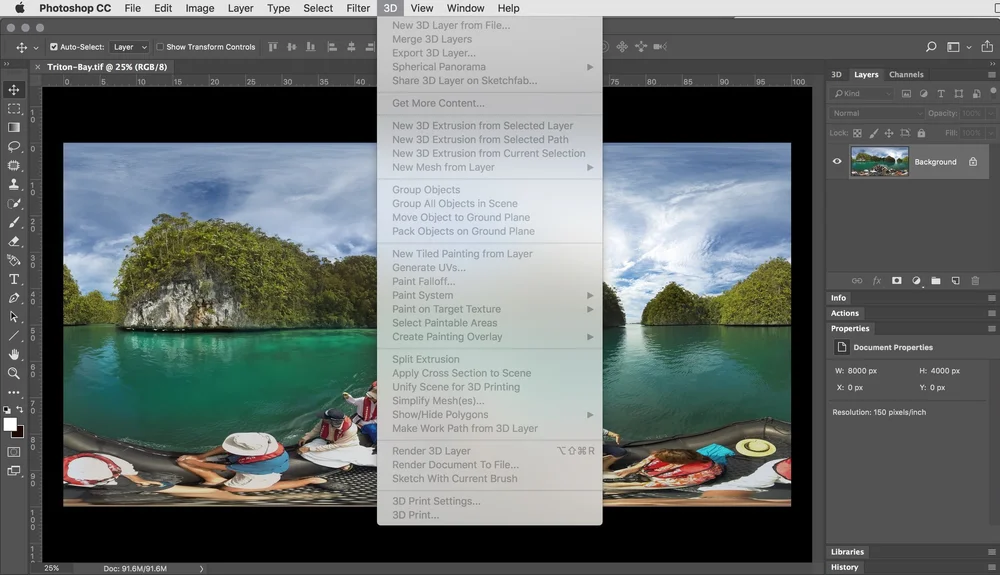Click the Brush tool icon
The image size is (1000, 575).
pos(13,222)
